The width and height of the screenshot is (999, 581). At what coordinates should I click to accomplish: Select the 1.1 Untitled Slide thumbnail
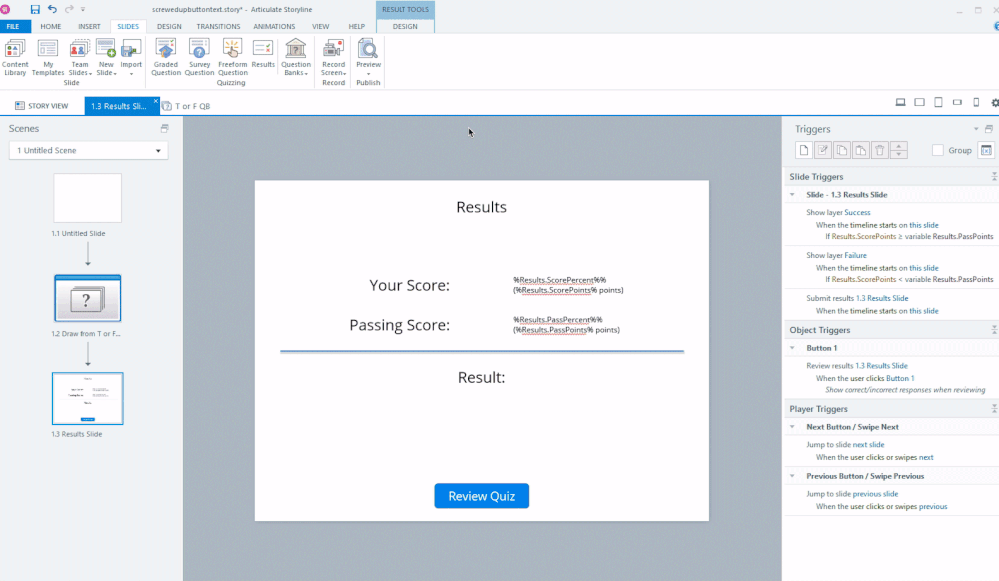click(87, 198)
